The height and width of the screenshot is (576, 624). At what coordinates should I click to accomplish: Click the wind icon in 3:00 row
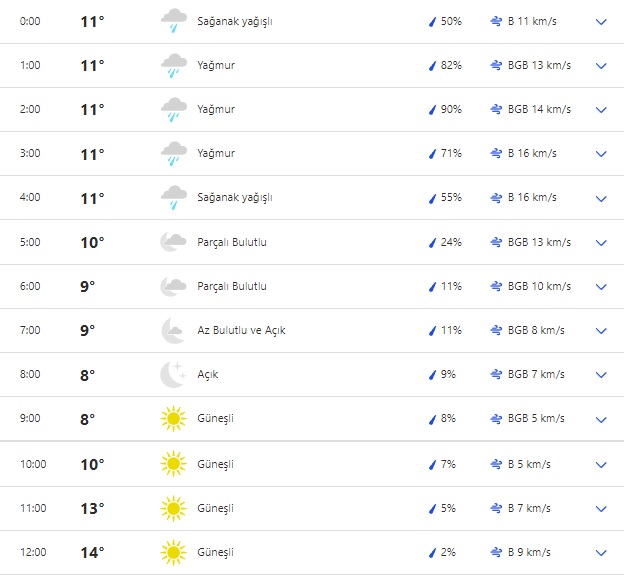497,153
